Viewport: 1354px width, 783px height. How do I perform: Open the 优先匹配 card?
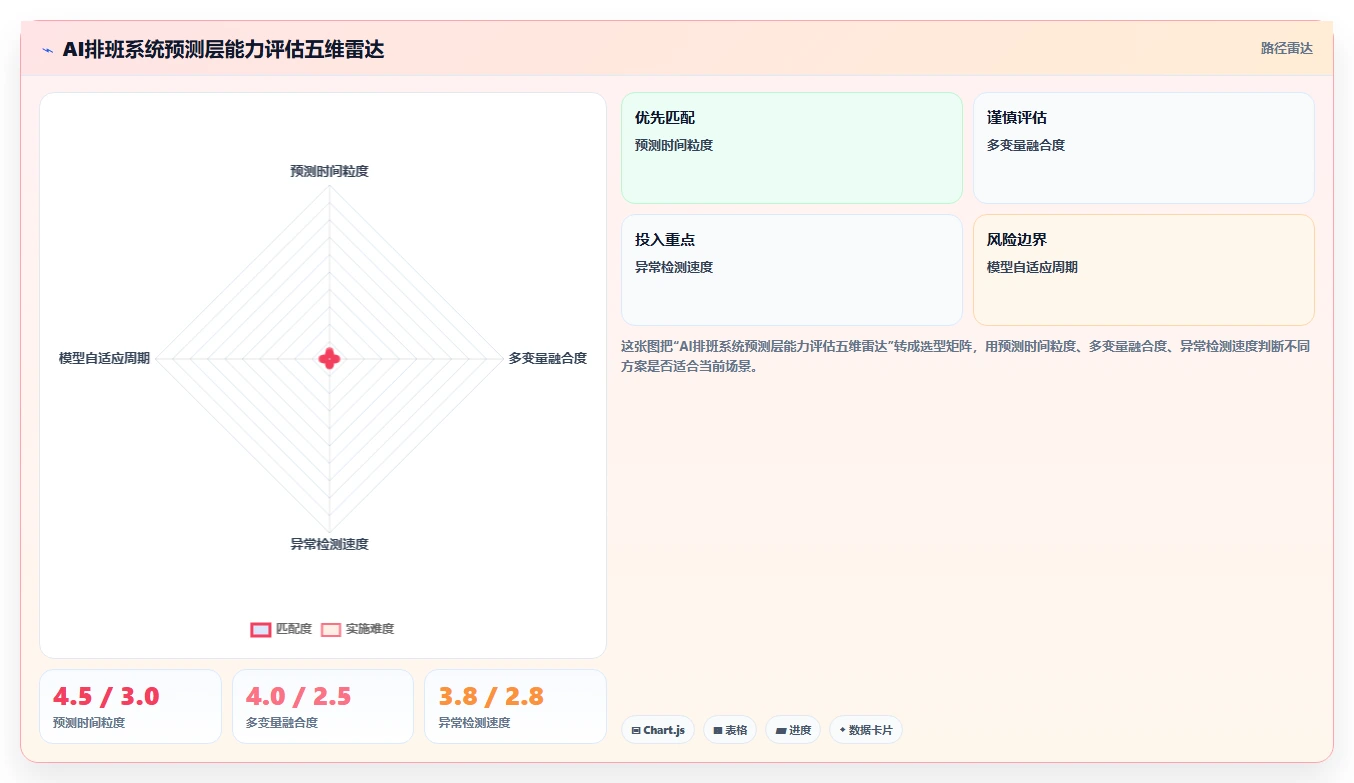pyautogui.click(x=792, y=148)
